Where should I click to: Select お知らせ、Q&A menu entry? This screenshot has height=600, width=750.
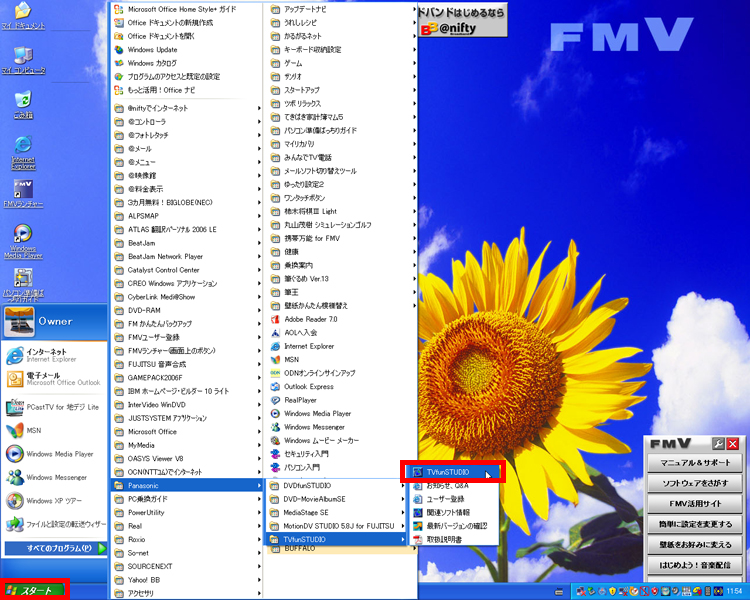453,486
